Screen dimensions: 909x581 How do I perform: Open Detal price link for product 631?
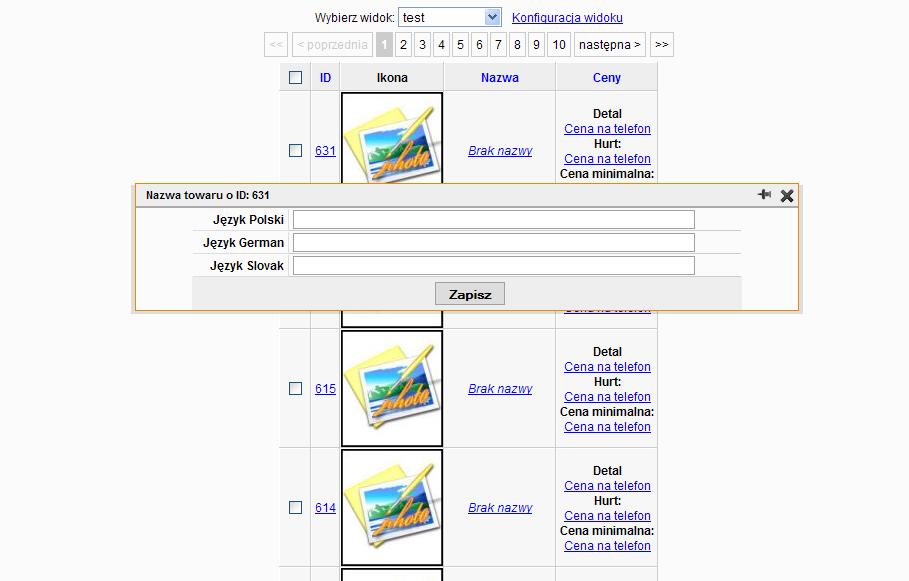click(x=608, y=129)
